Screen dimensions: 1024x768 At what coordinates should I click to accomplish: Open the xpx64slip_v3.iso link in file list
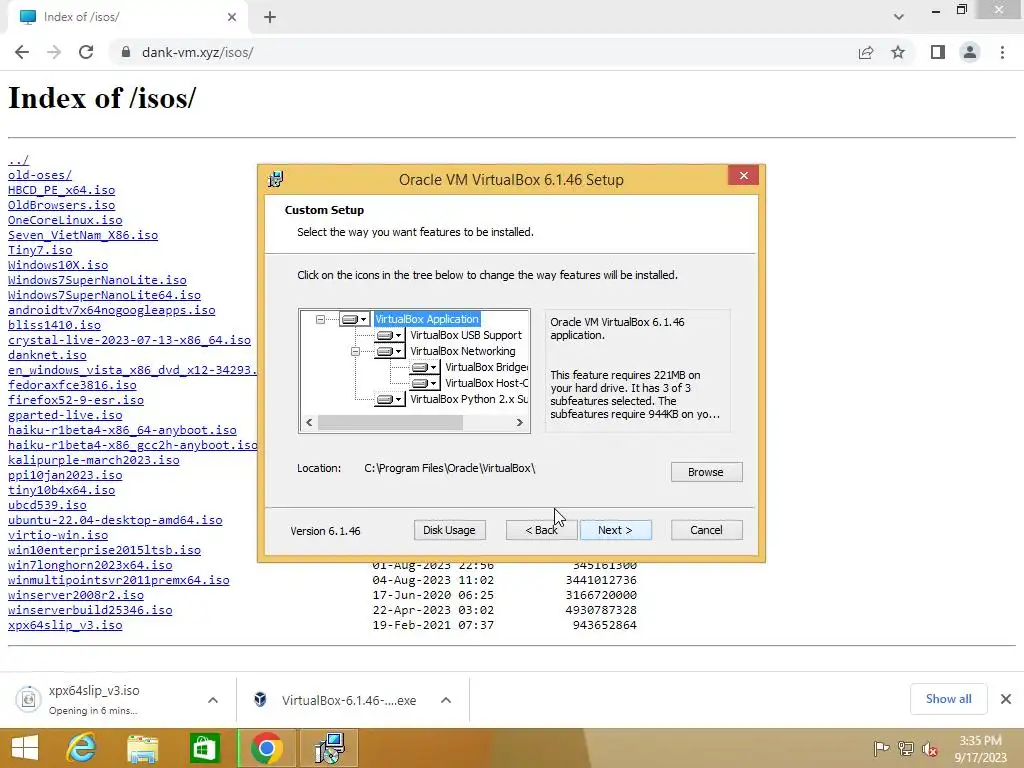(x=65, y=626)
